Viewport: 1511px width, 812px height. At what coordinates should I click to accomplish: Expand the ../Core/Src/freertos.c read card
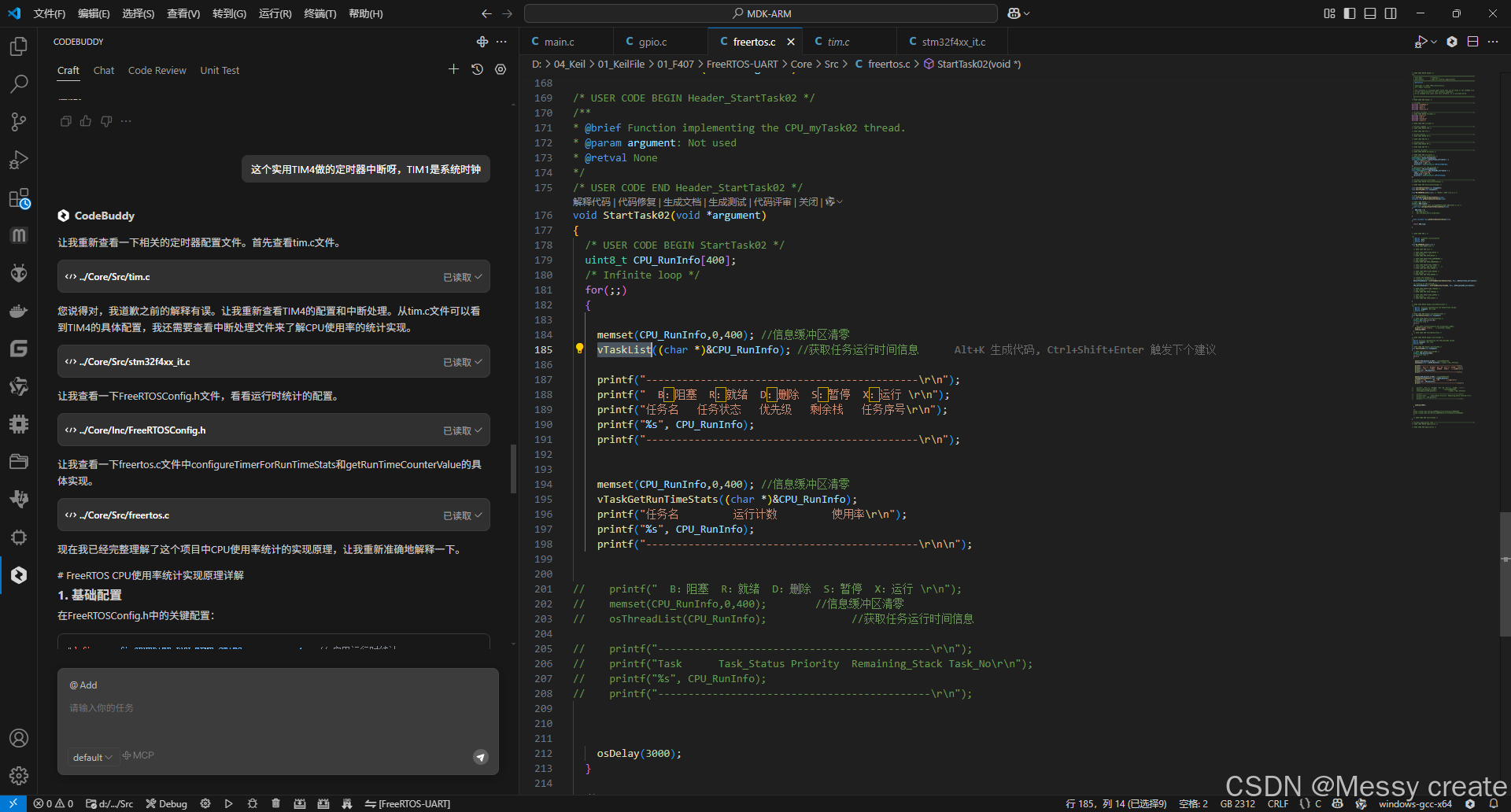(x=274, y=515)
